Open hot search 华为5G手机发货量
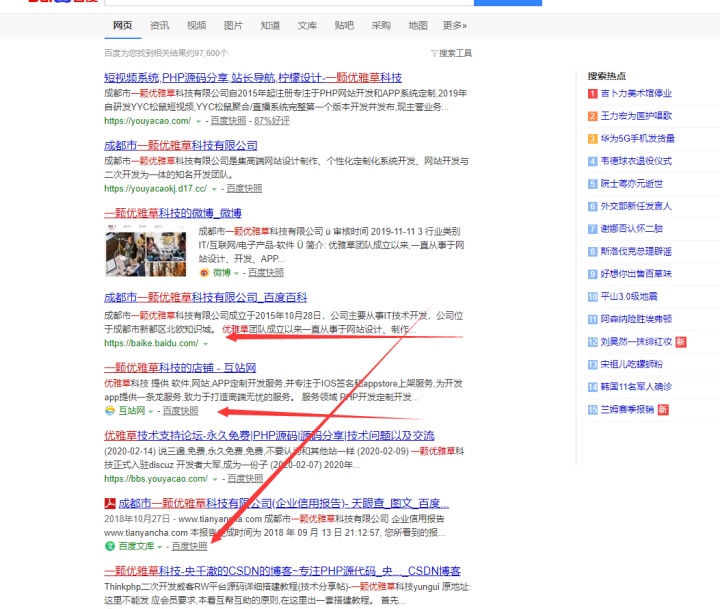This screenshot has width=720, height=609. pyautogui.click(x=637, y=139)
